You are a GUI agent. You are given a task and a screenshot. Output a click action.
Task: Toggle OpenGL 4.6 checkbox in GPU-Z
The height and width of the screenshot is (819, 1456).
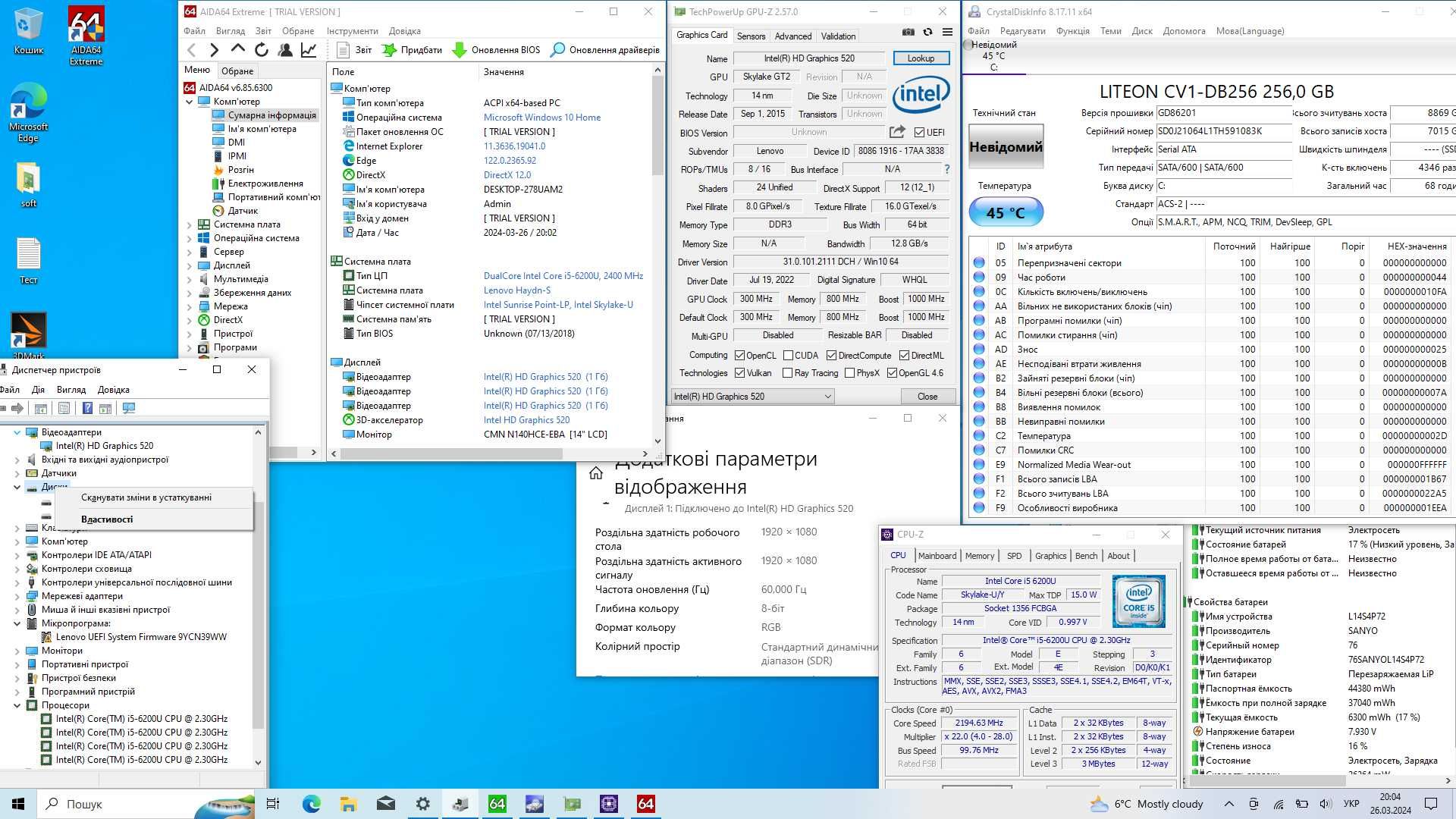[892, 372]
